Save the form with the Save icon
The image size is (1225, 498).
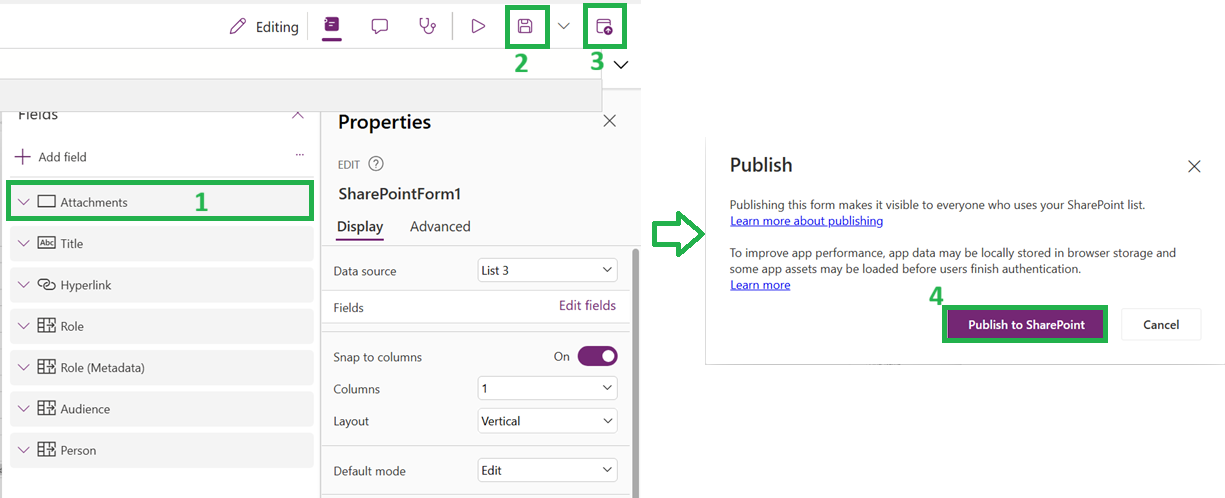point(525,27)
